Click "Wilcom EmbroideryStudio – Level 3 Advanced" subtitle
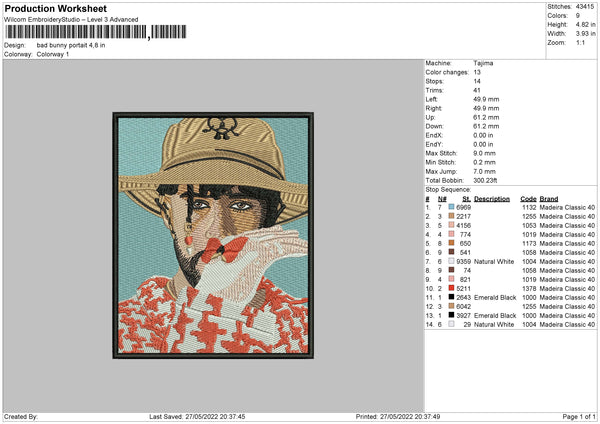Image resolution: width=600 pixels, height=424 pixels. pyautogui.click(x=71, y=20)
